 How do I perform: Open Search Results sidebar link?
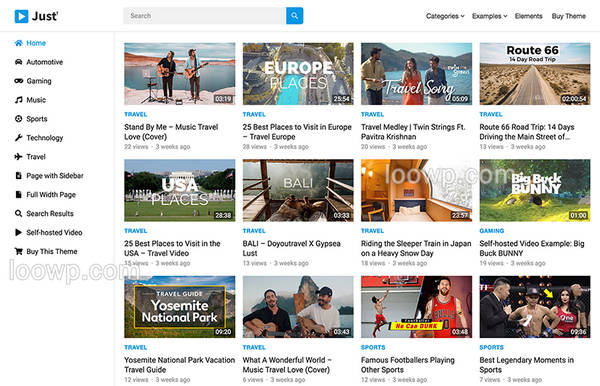[50, 213]
